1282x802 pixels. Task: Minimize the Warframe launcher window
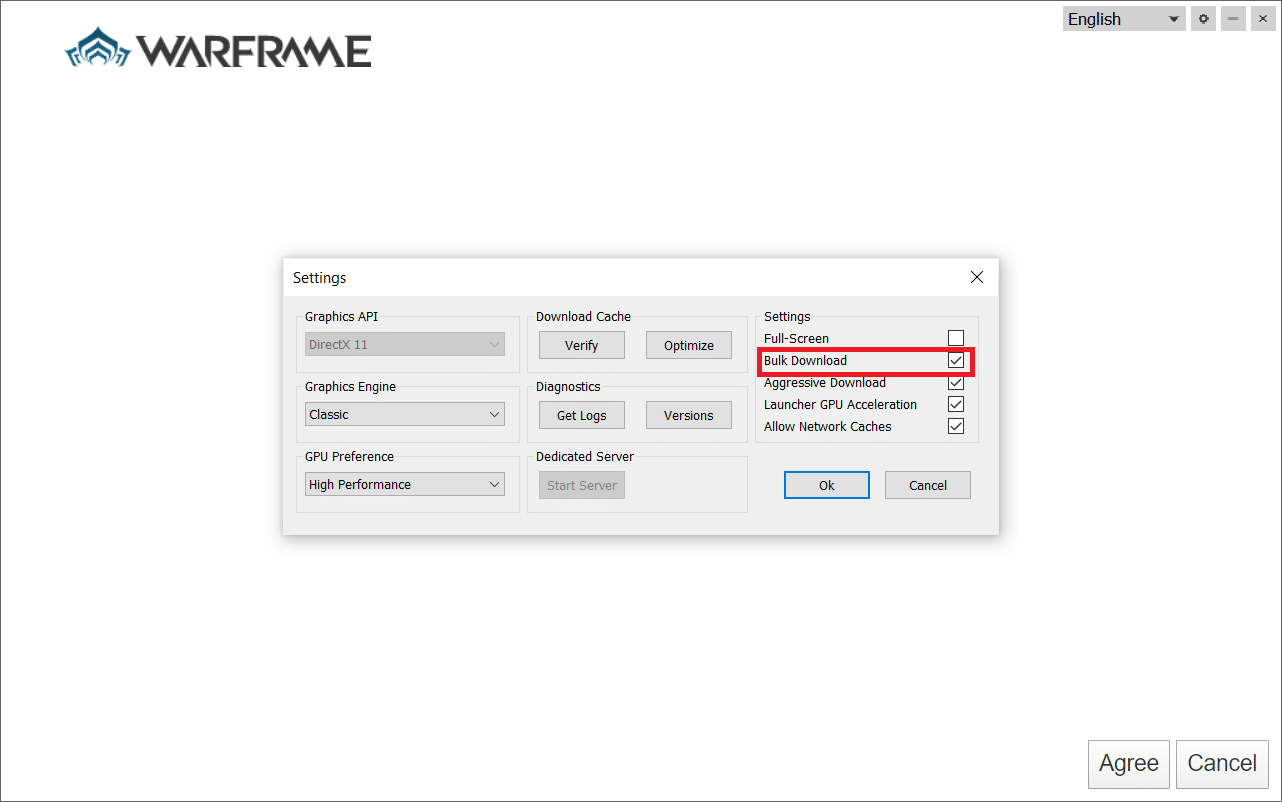(1233, 19)
